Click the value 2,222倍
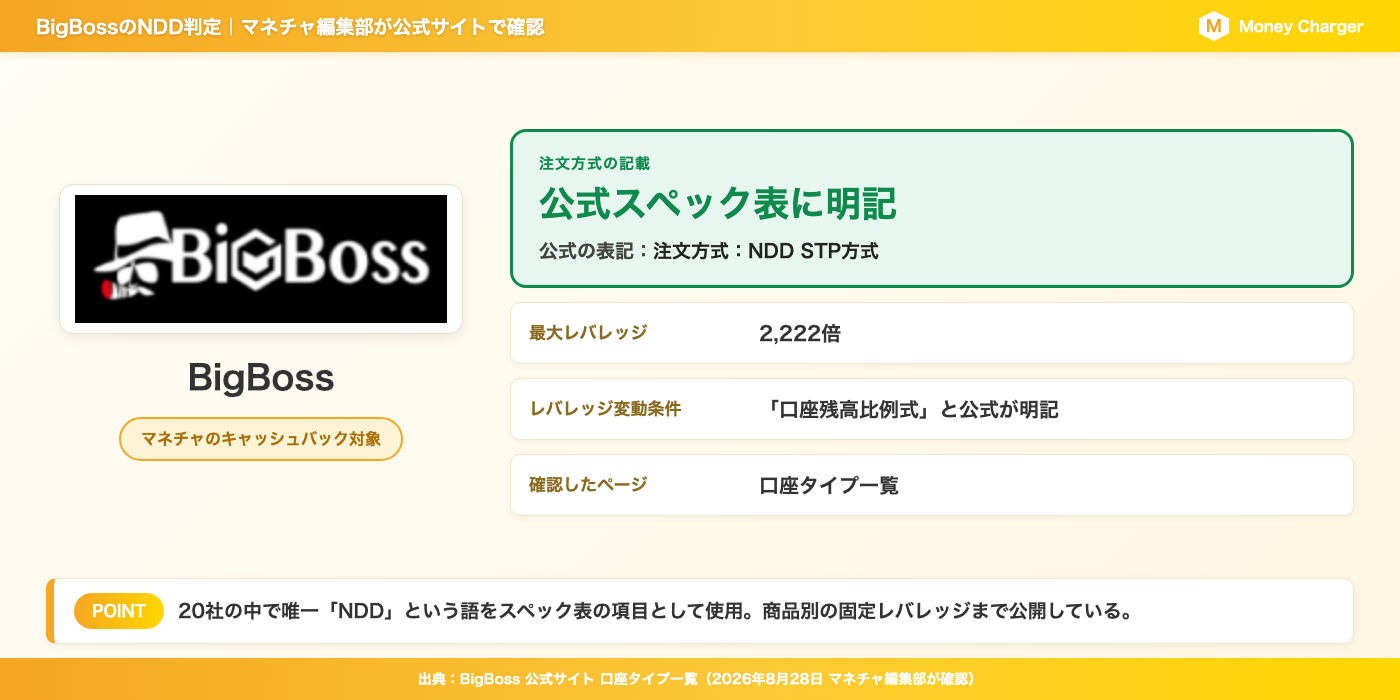 tap(800, 334)
